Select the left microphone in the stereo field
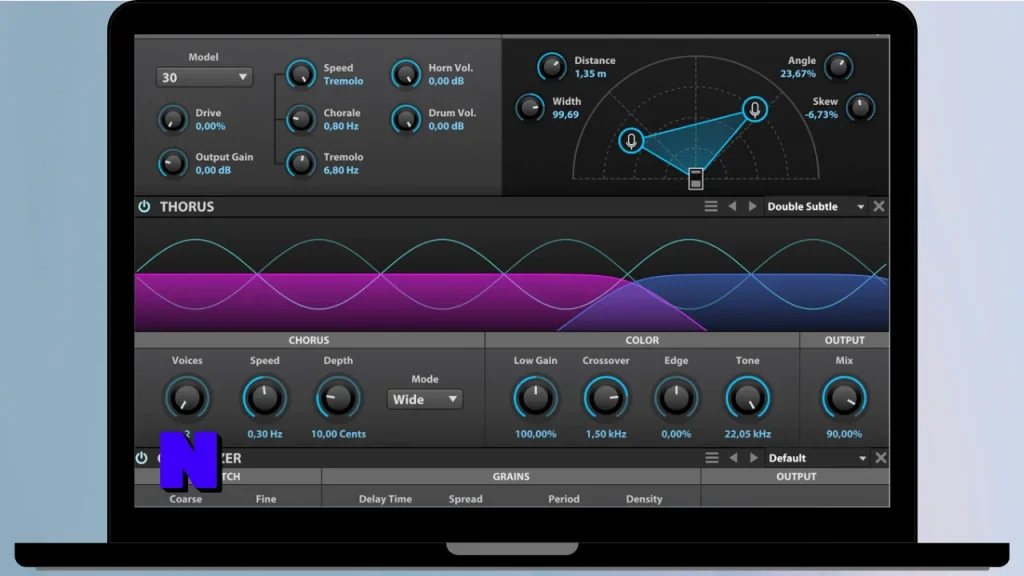This screenshot has width=1024, height=576. [x=631, y=140]
